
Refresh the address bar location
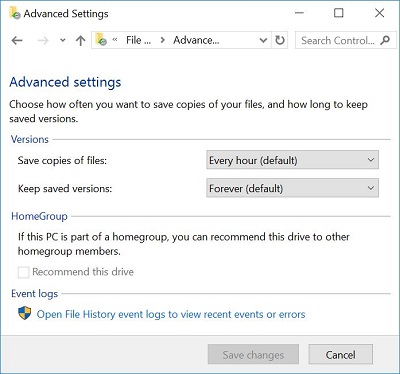280,40
